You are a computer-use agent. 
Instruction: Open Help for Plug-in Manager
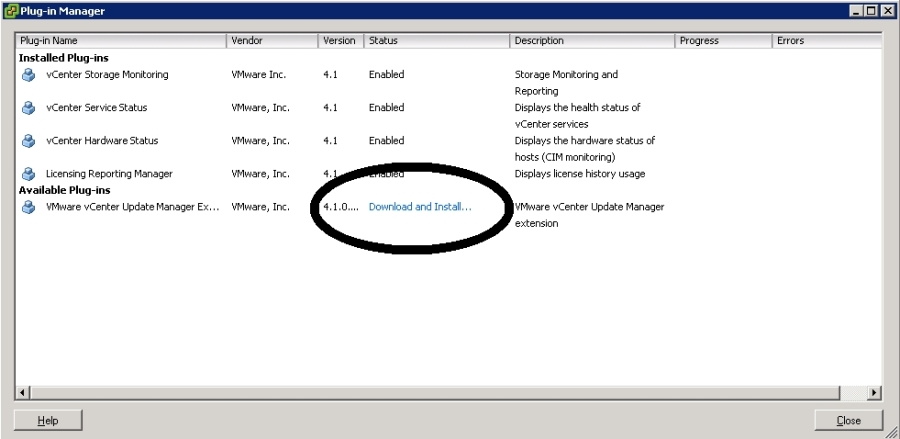(x=48, y=420)
